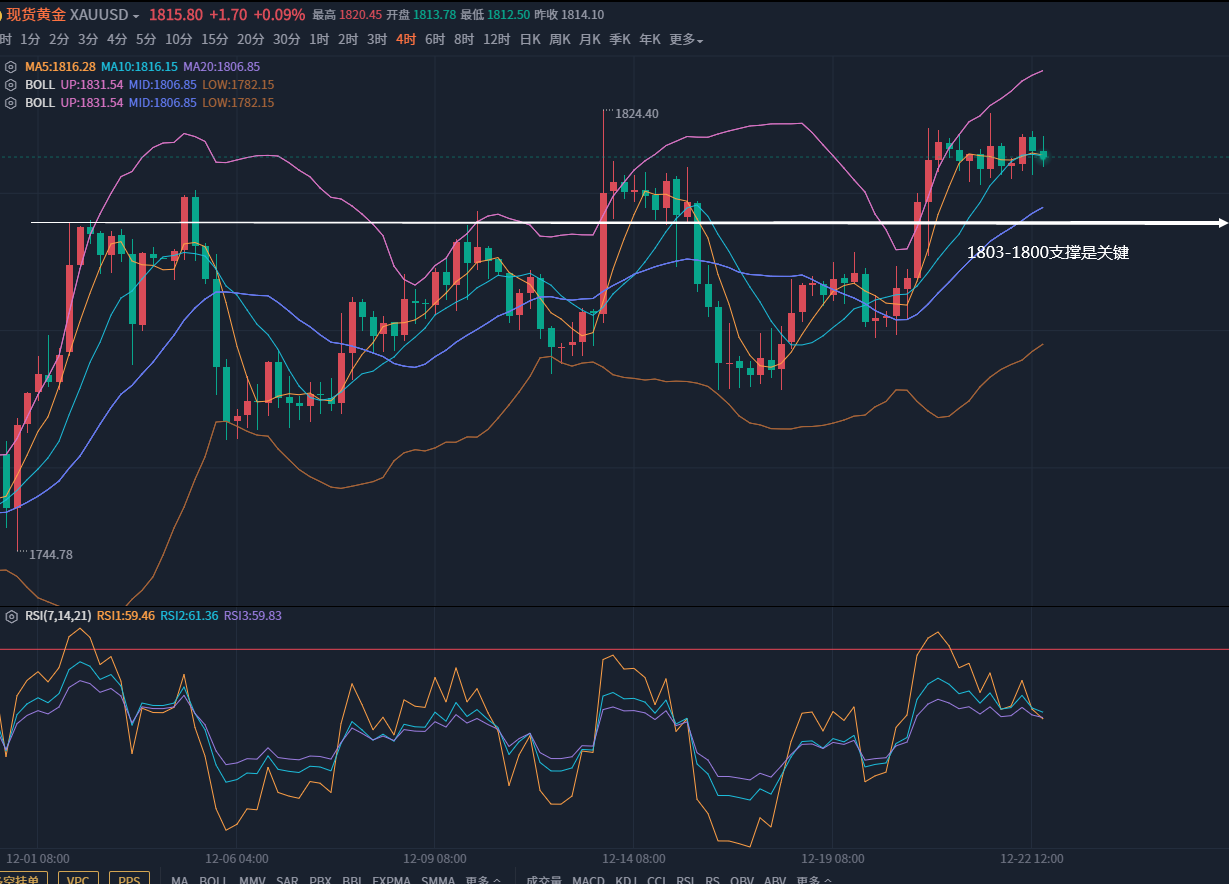Switch to 3分 timeframe

[x=89, y=40]
